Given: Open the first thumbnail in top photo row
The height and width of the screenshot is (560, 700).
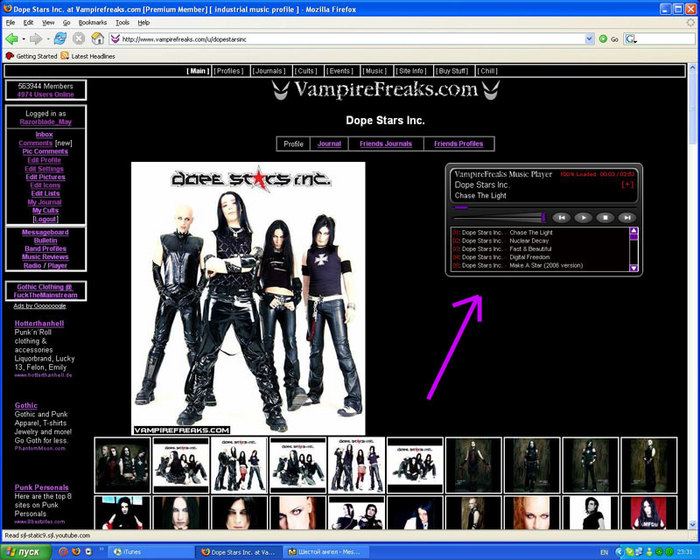Looking at the screenshot, I should point(122,465).
